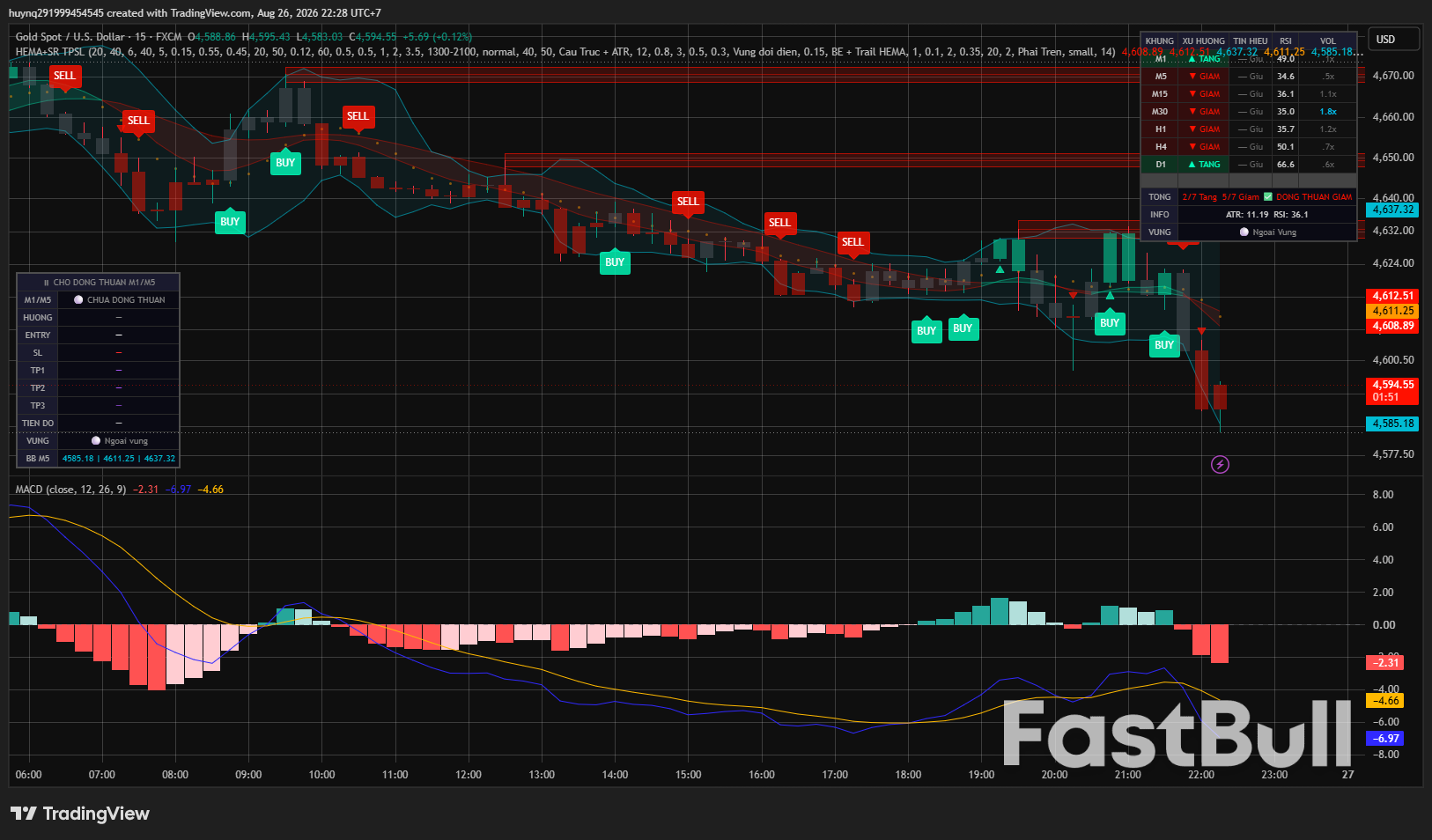Click the 06:00 time axis label
Image resolution: width=1432 pixels, height=840 pixels.
click(x=29, y=775)
